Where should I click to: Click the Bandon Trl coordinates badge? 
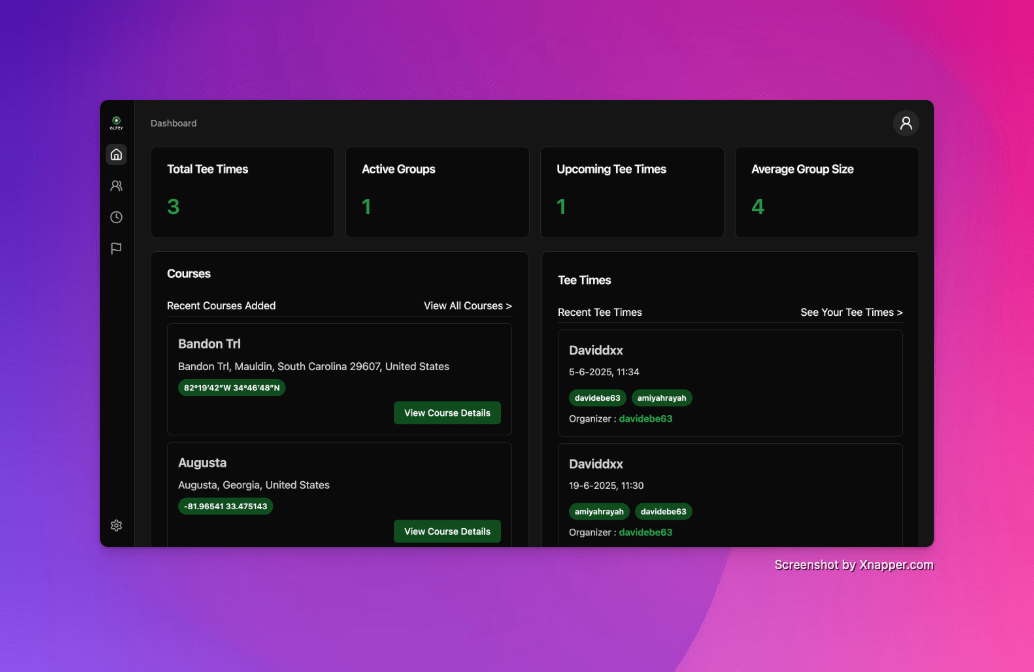point(231,388)
